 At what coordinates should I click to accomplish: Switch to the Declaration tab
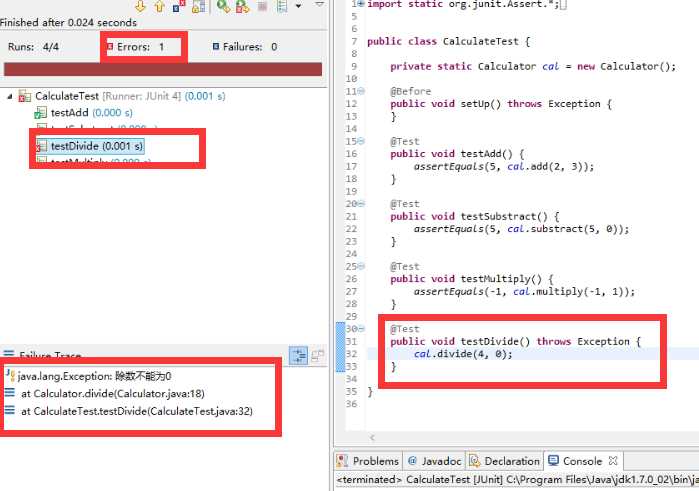505,461
